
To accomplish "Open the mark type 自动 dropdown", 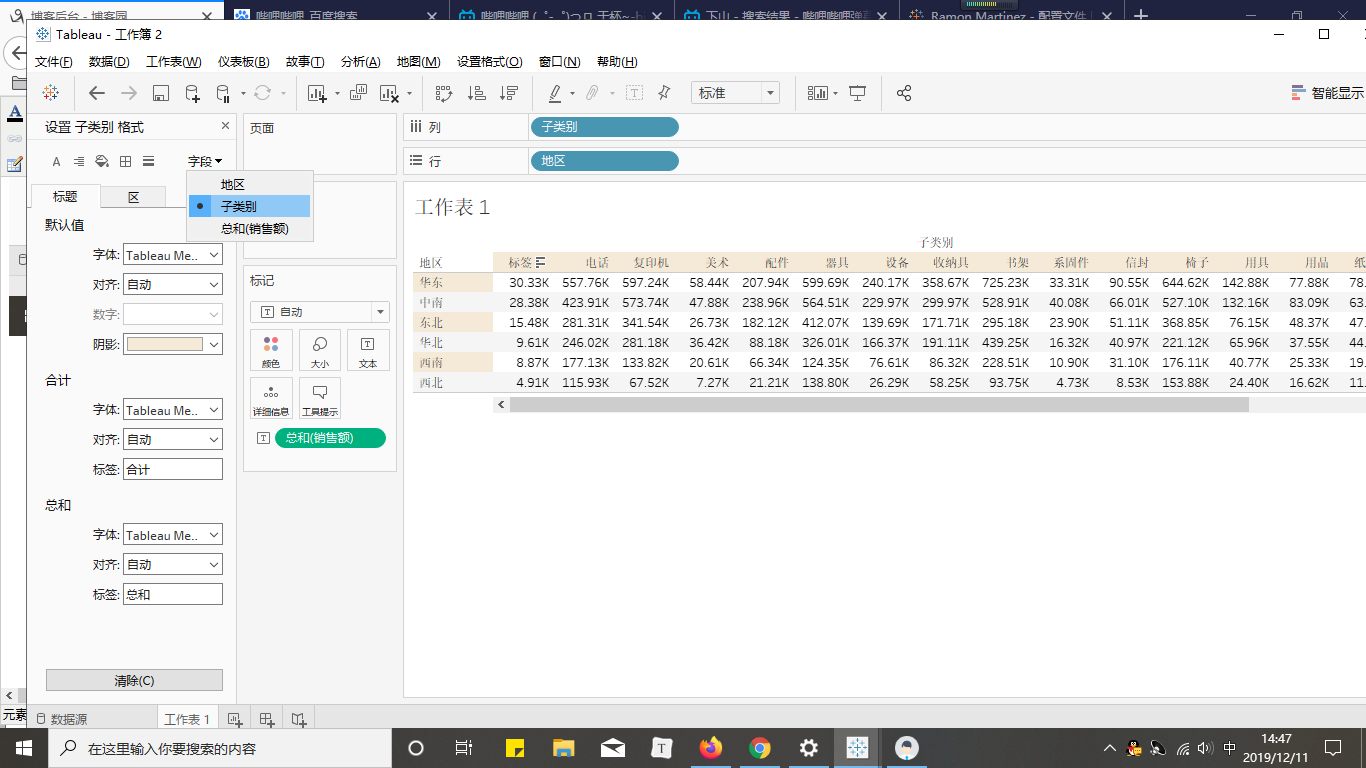I will 319,312.
